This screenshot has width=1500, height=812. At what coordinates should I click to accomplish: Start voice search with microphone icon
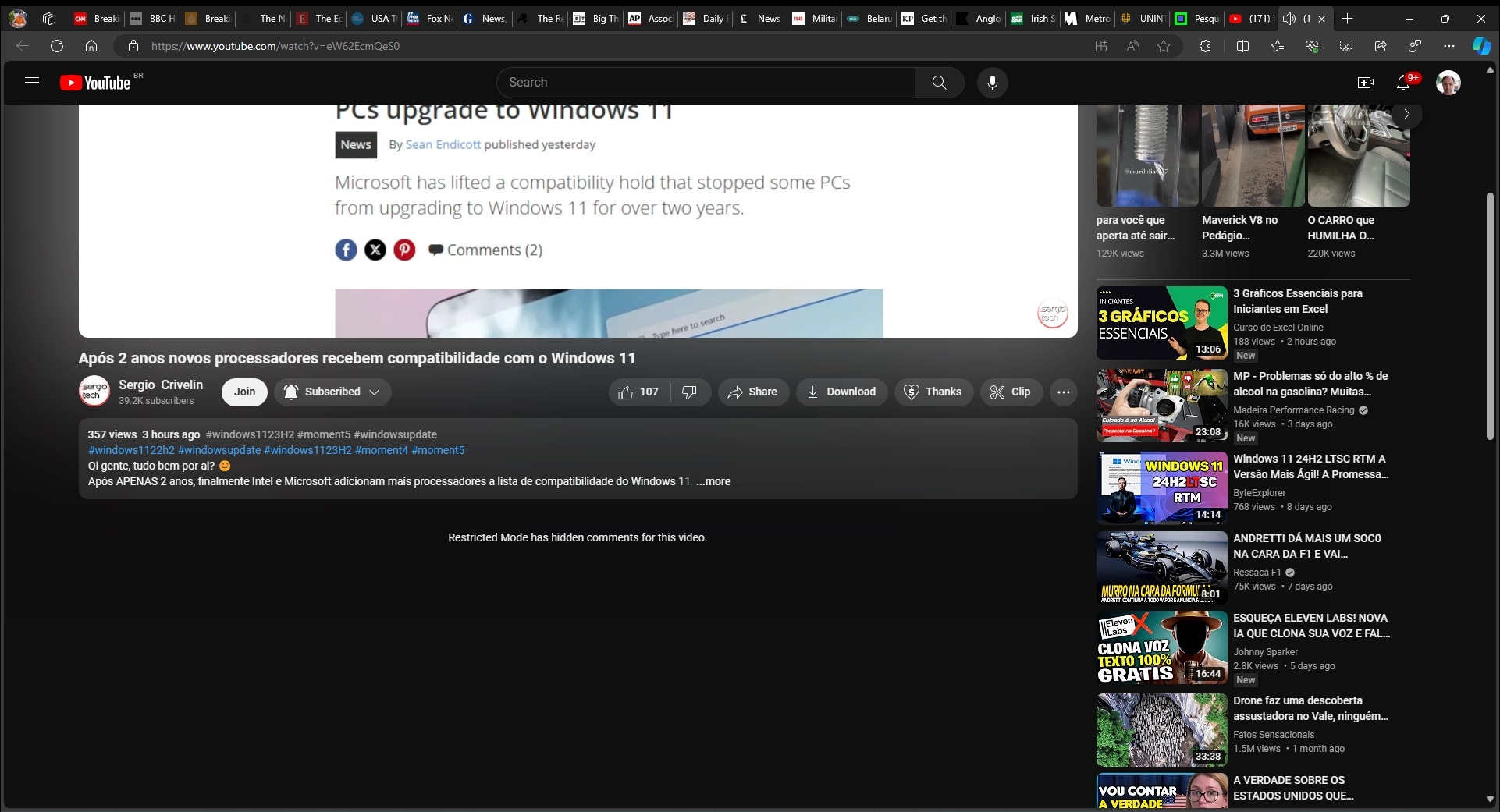pyautogui.click(x=993, y=83)
